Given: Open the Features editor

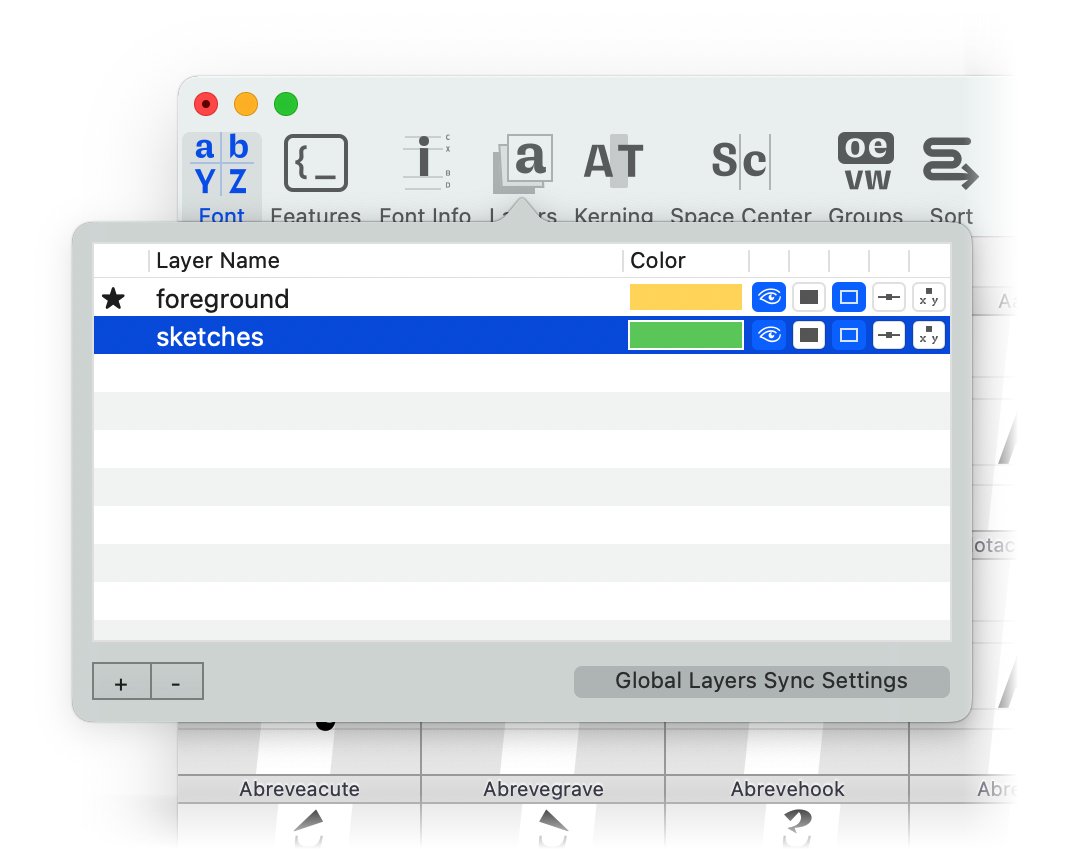Looking at the screenshot, I should tap(315, 178).
